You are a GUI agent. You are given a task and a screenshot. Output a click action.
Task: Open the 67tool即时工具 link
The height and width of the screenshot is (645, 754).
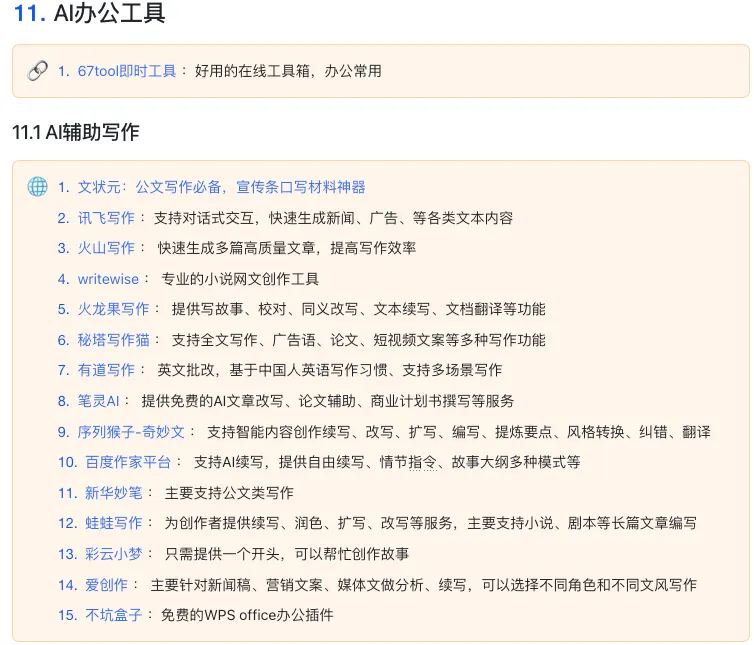click(x=127, y=71)
